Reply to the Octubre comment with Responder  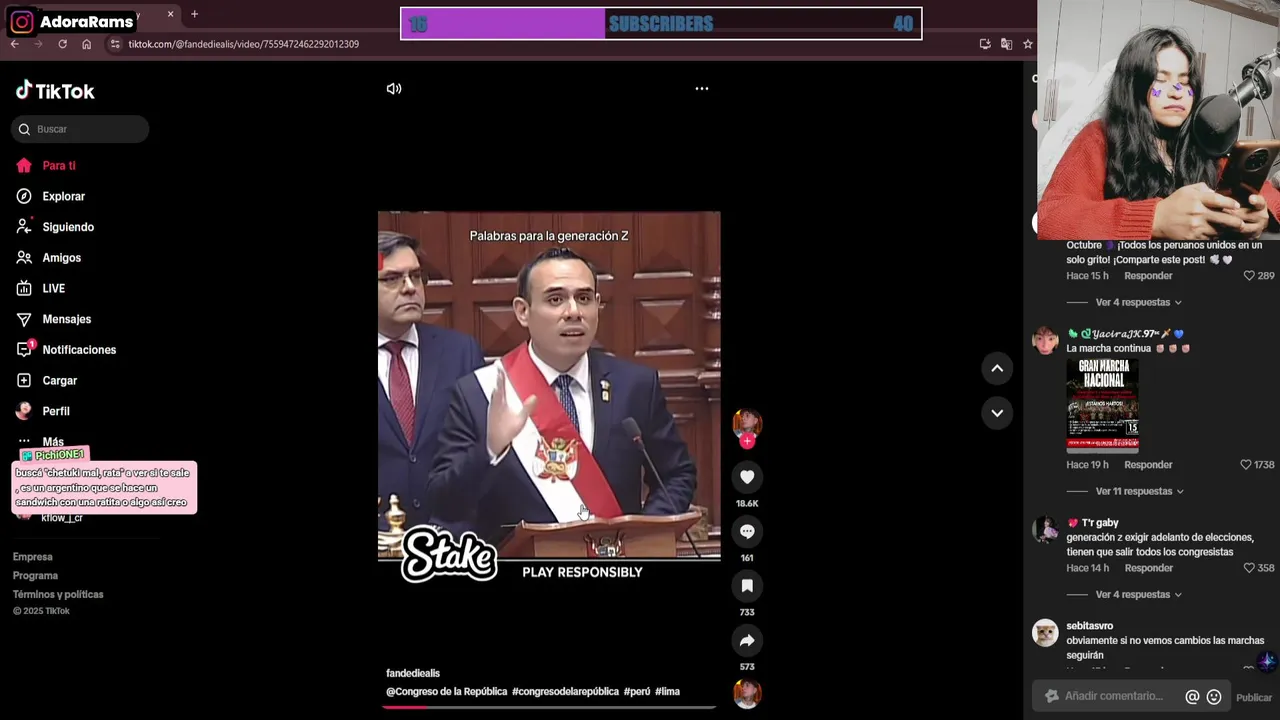1148,276
